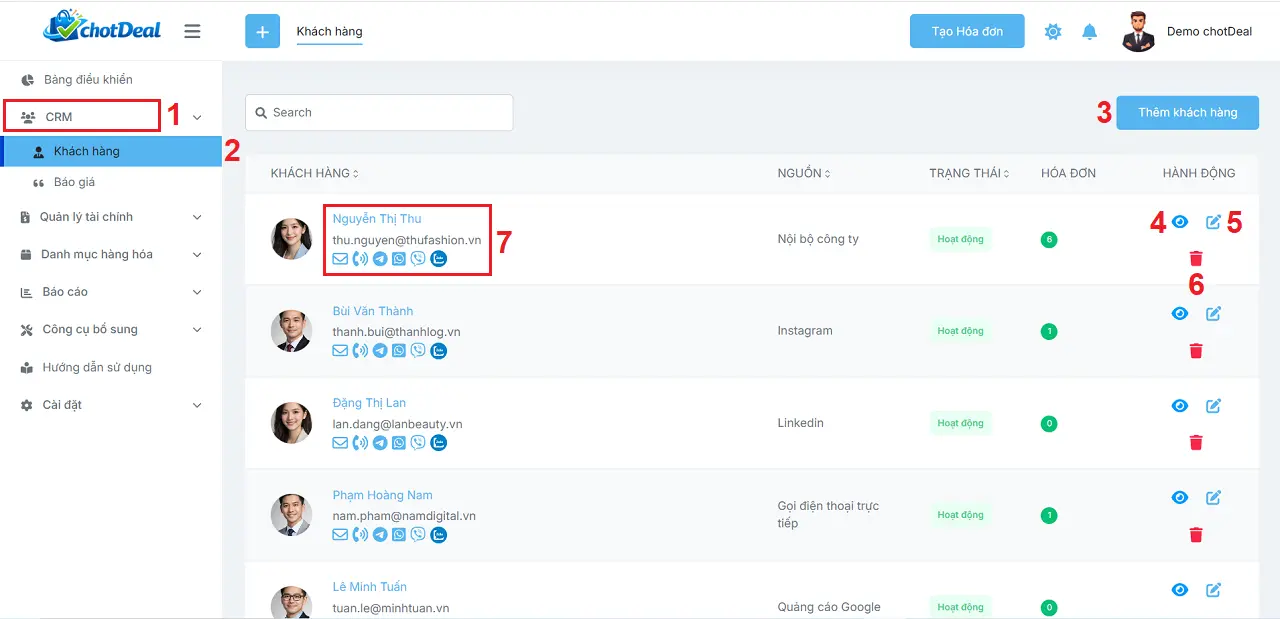Click phone call icon for Nguyễn Thị Thu
The width and height of the screenshot is (1280, 619).
pyautogui.click(x=360, y=259)
